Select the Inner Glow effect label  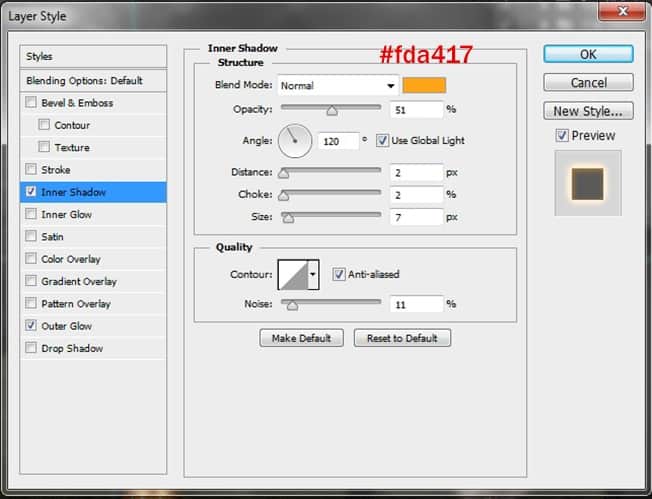click(x=67, y=215)
